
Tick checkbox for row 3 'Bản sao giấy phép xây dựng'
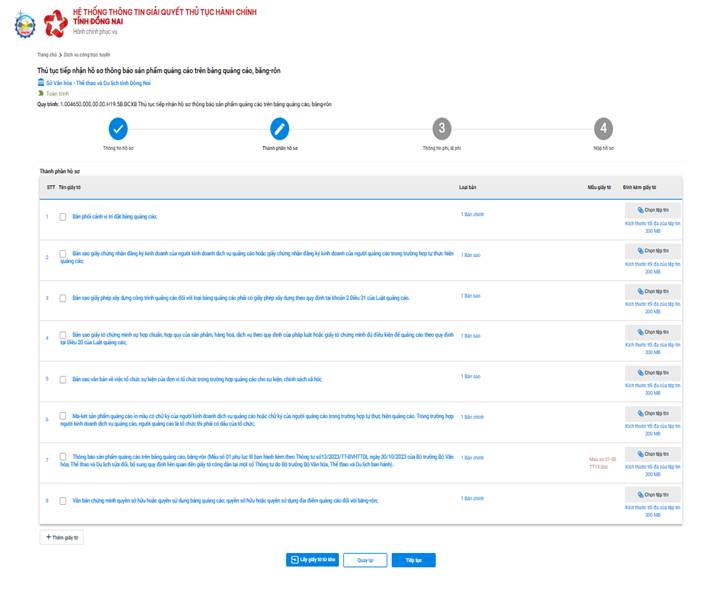pyautogui.click(x=63, y=298)
